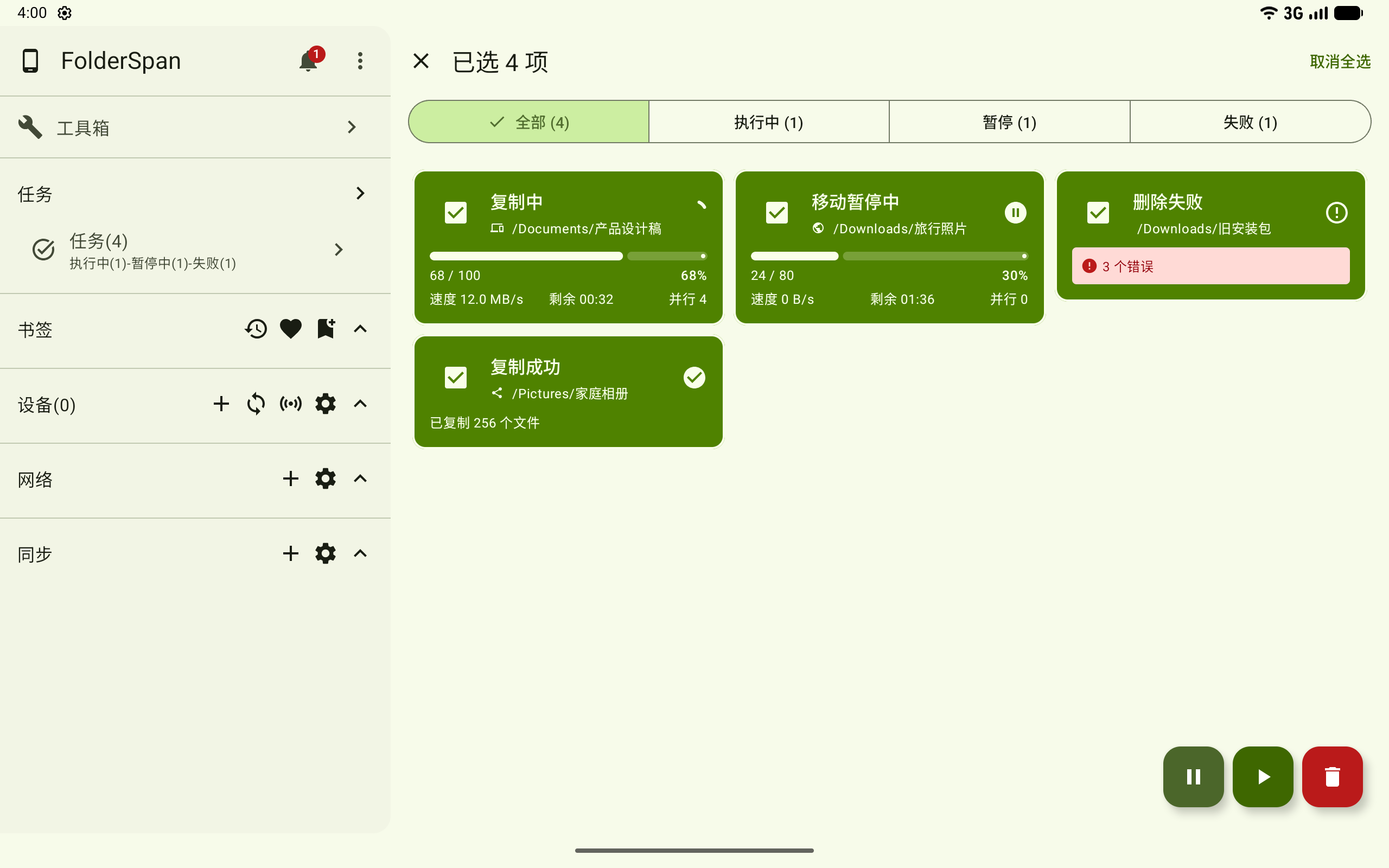Collapse the 同步 section

pos(360,554)
